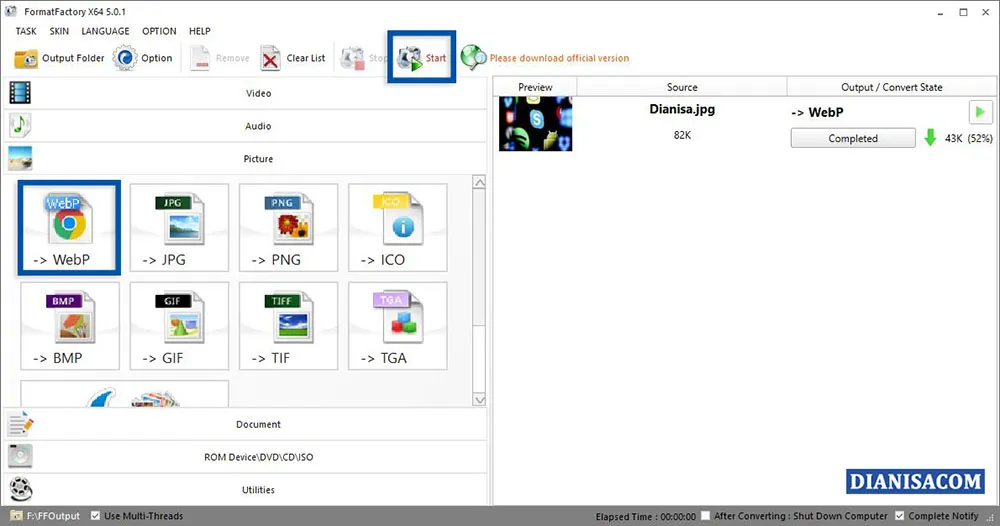Click the Audio music note icon

click(x=20, y=126)
